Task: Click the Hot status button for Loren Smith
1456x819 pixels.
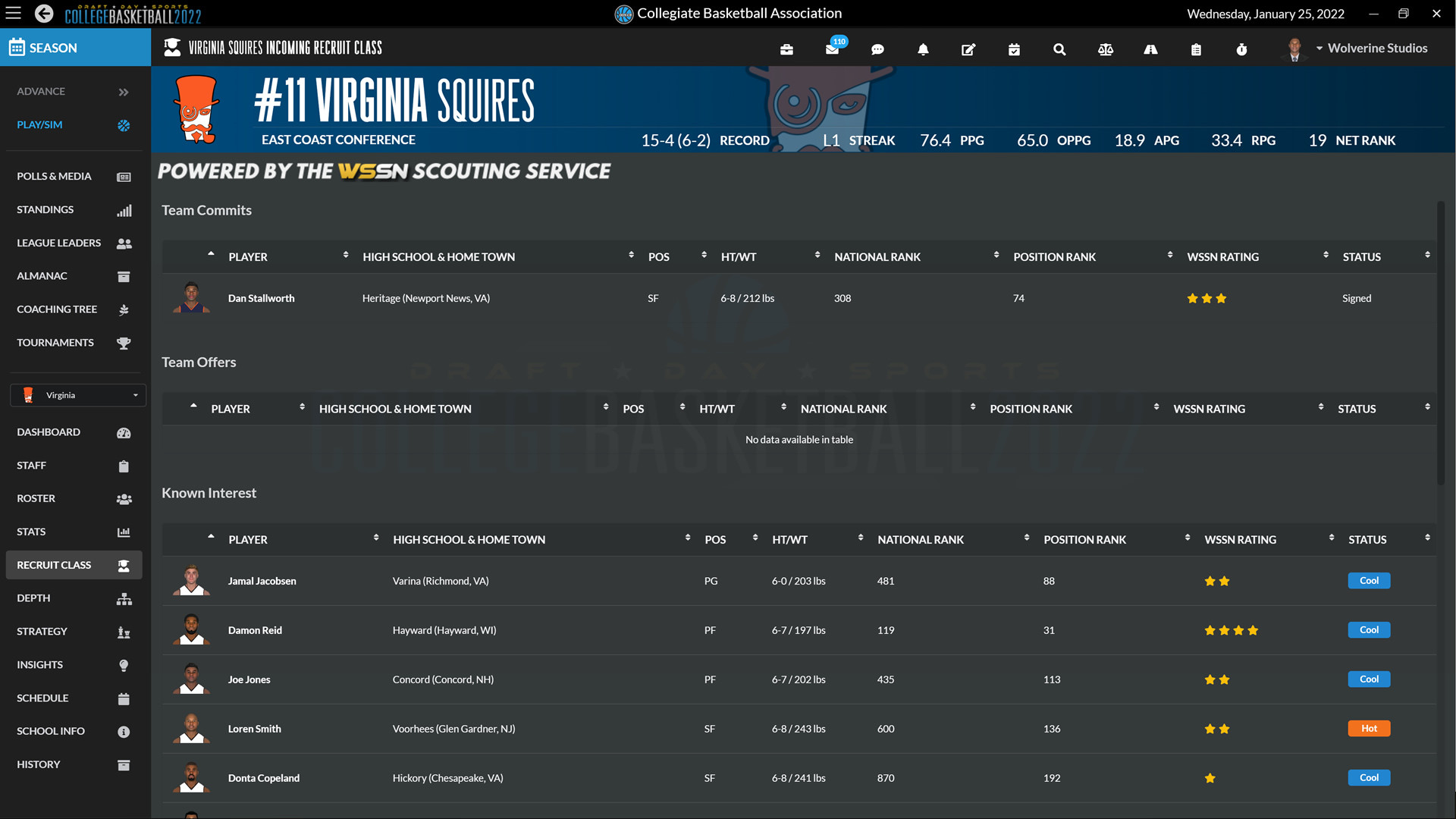Action: 1369,728
